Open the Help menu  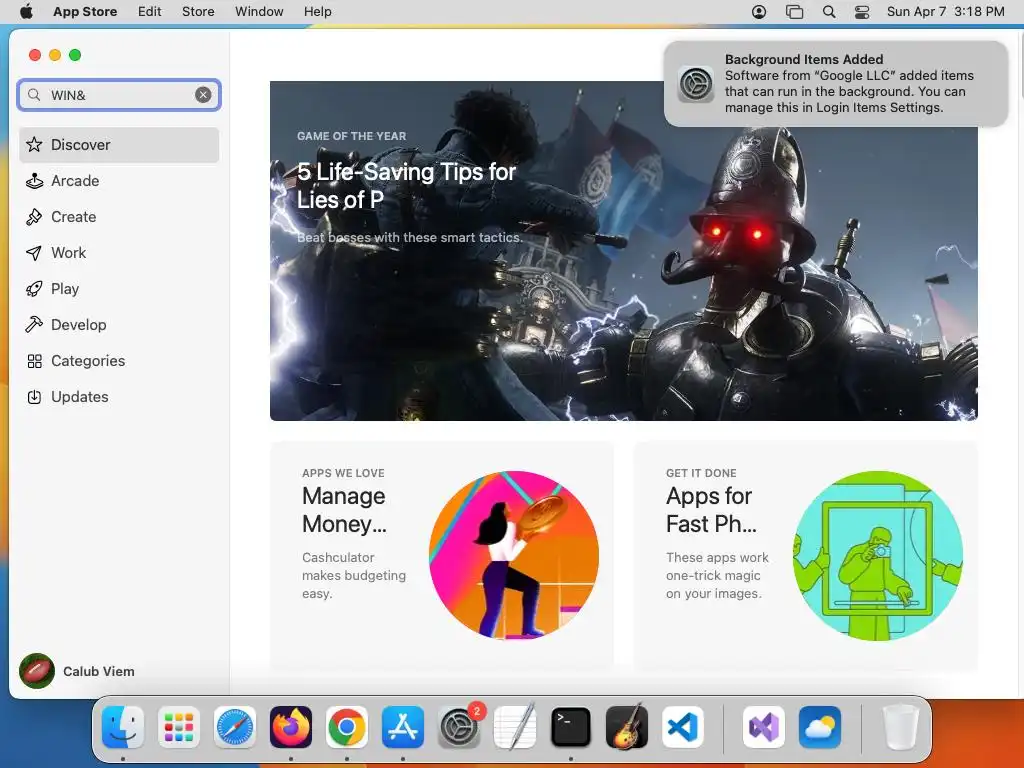[317, 11]
